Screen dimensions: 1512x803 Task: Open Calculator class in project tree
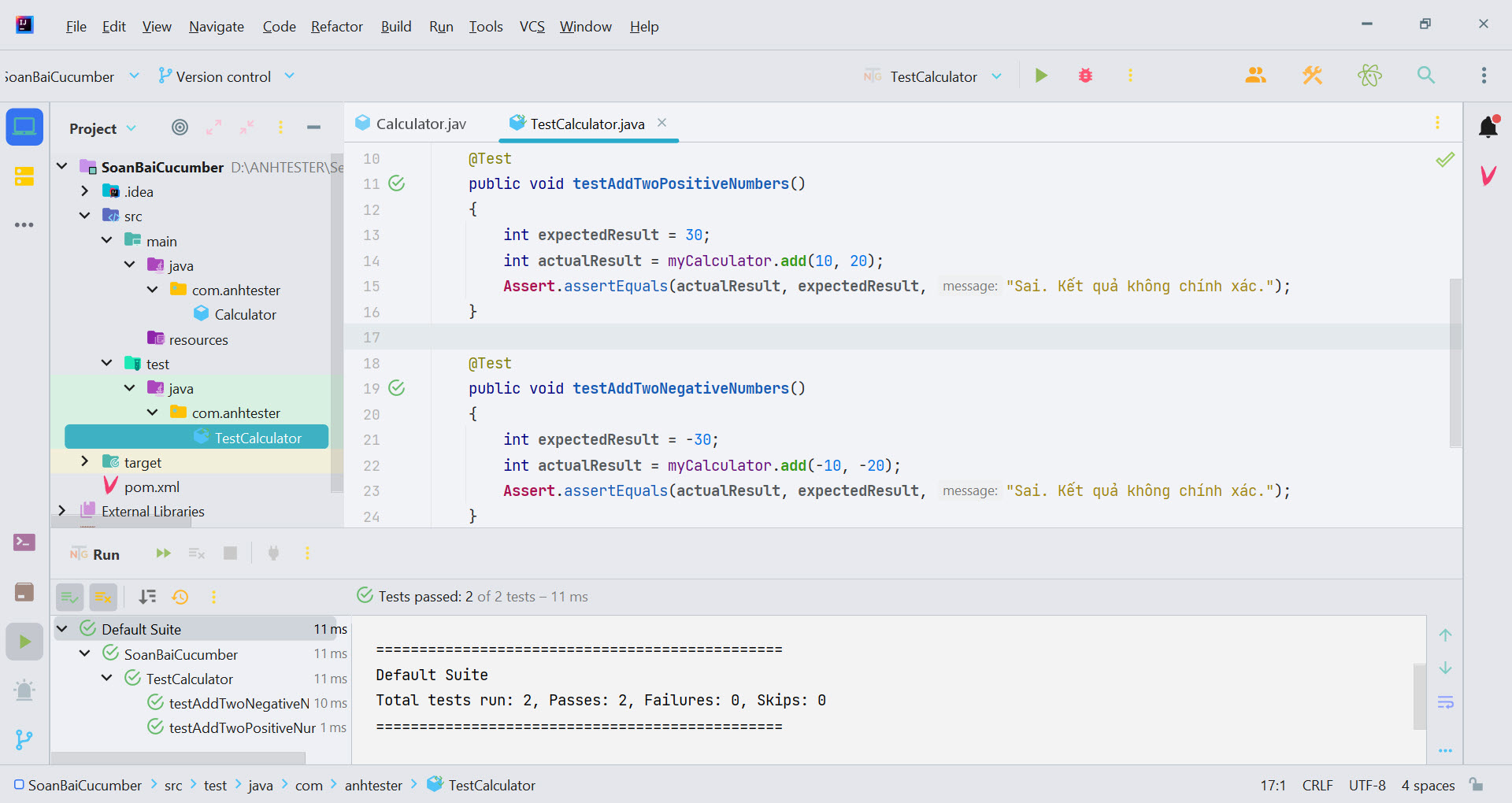click(245, 315)
